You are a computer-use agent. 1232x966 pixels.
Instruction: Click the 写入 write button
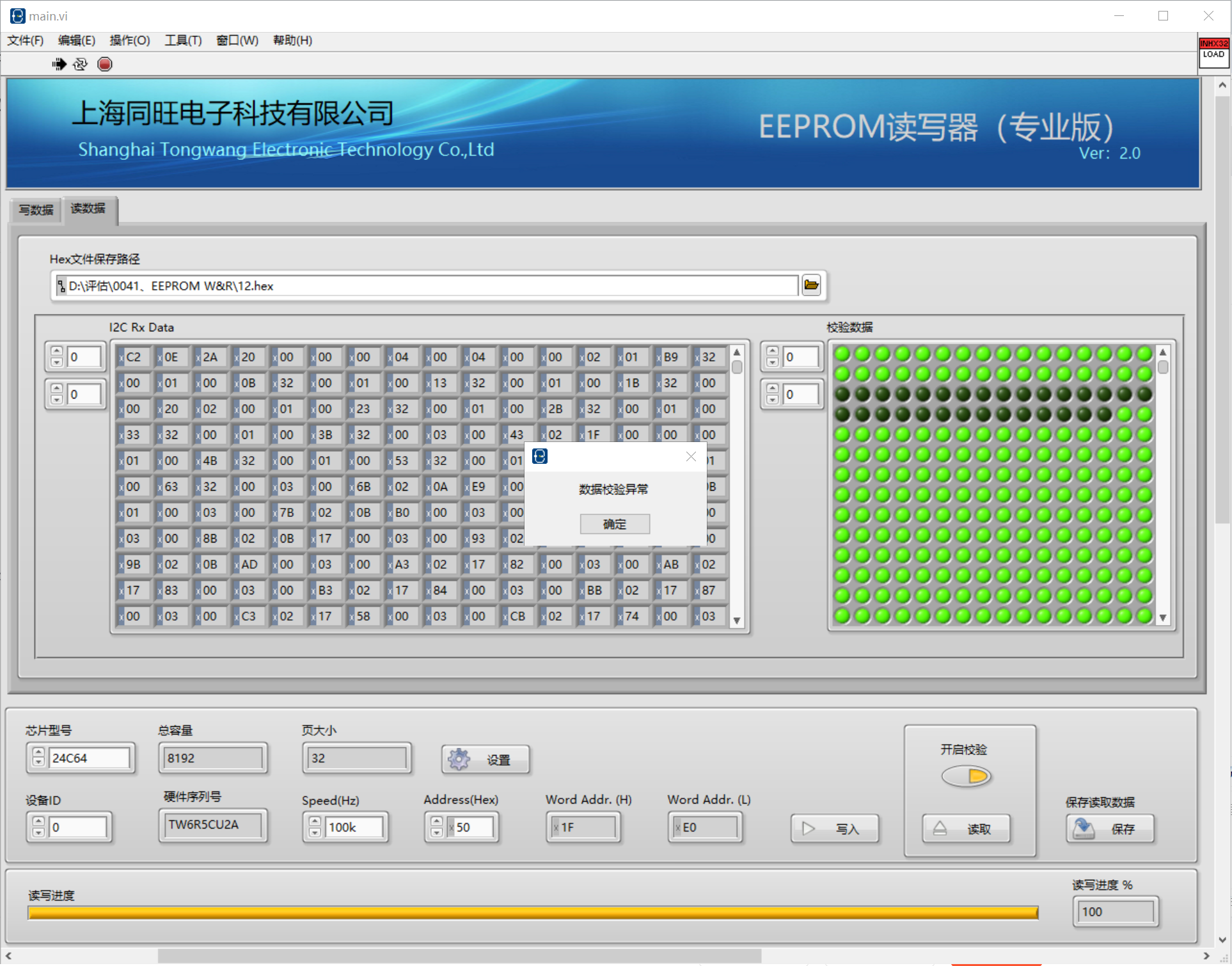point(834,829)
